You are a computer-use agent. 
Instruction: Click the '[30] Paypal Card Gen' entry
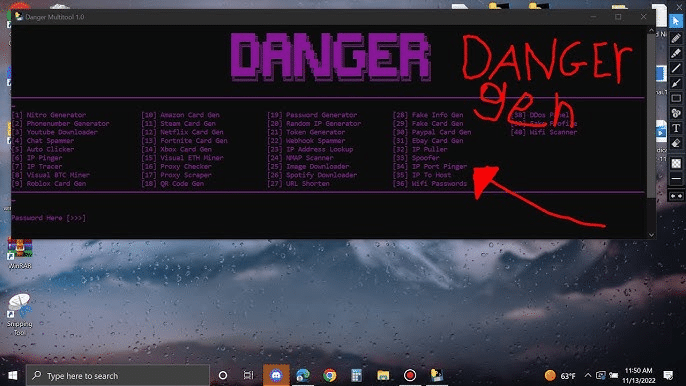click(x=432, y=132)
